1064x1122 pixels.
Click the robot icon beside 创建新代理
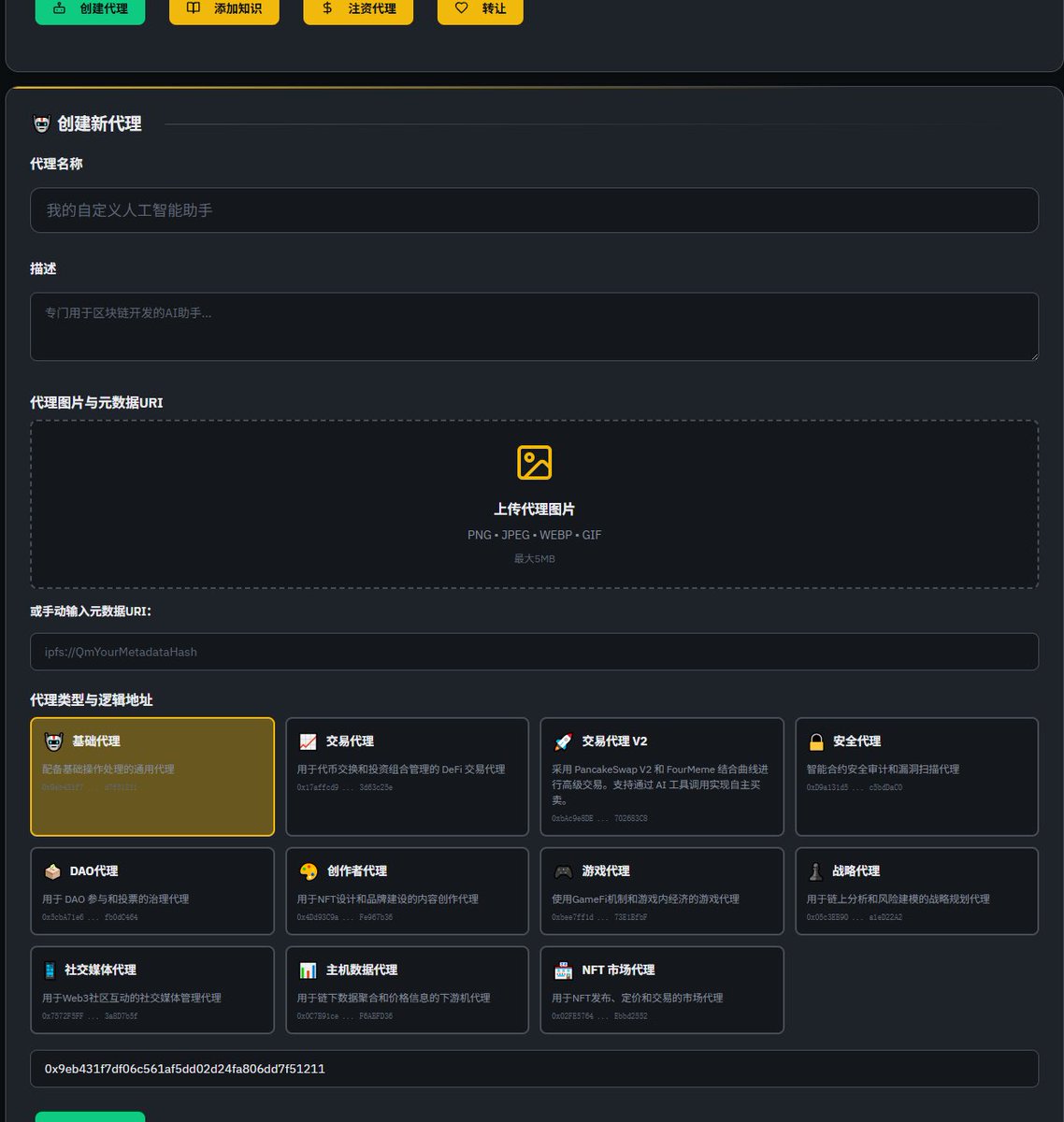tap(41, 123)
